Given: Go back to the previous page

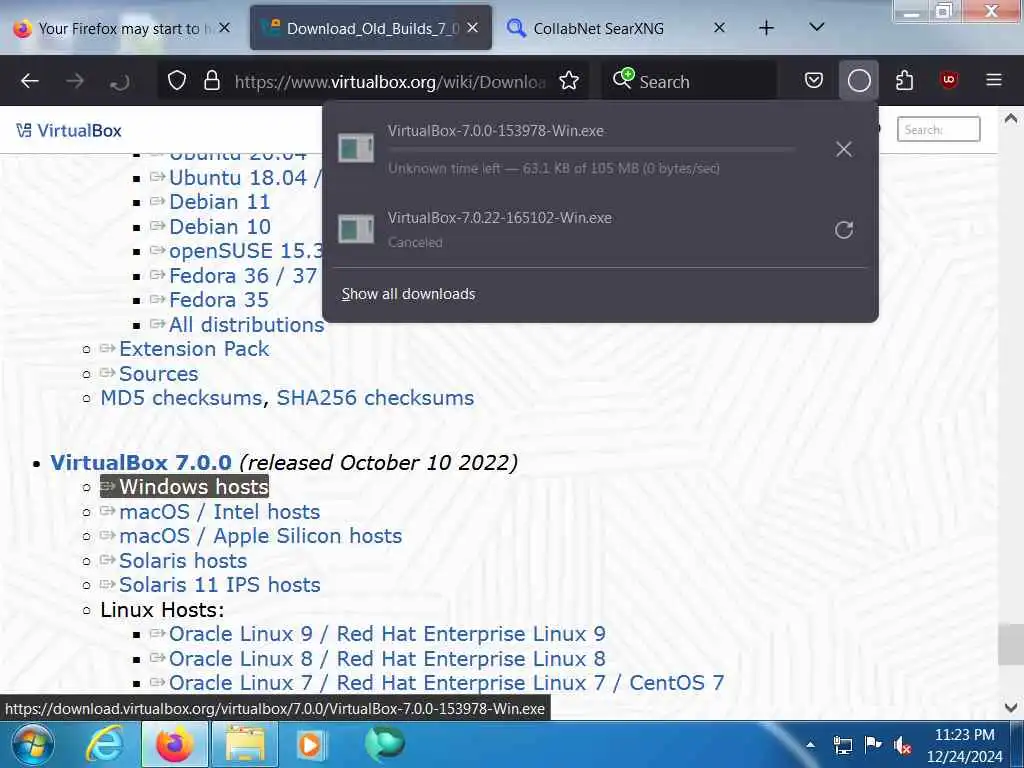Looking at the screenshot, I should [x=30, y=81].
